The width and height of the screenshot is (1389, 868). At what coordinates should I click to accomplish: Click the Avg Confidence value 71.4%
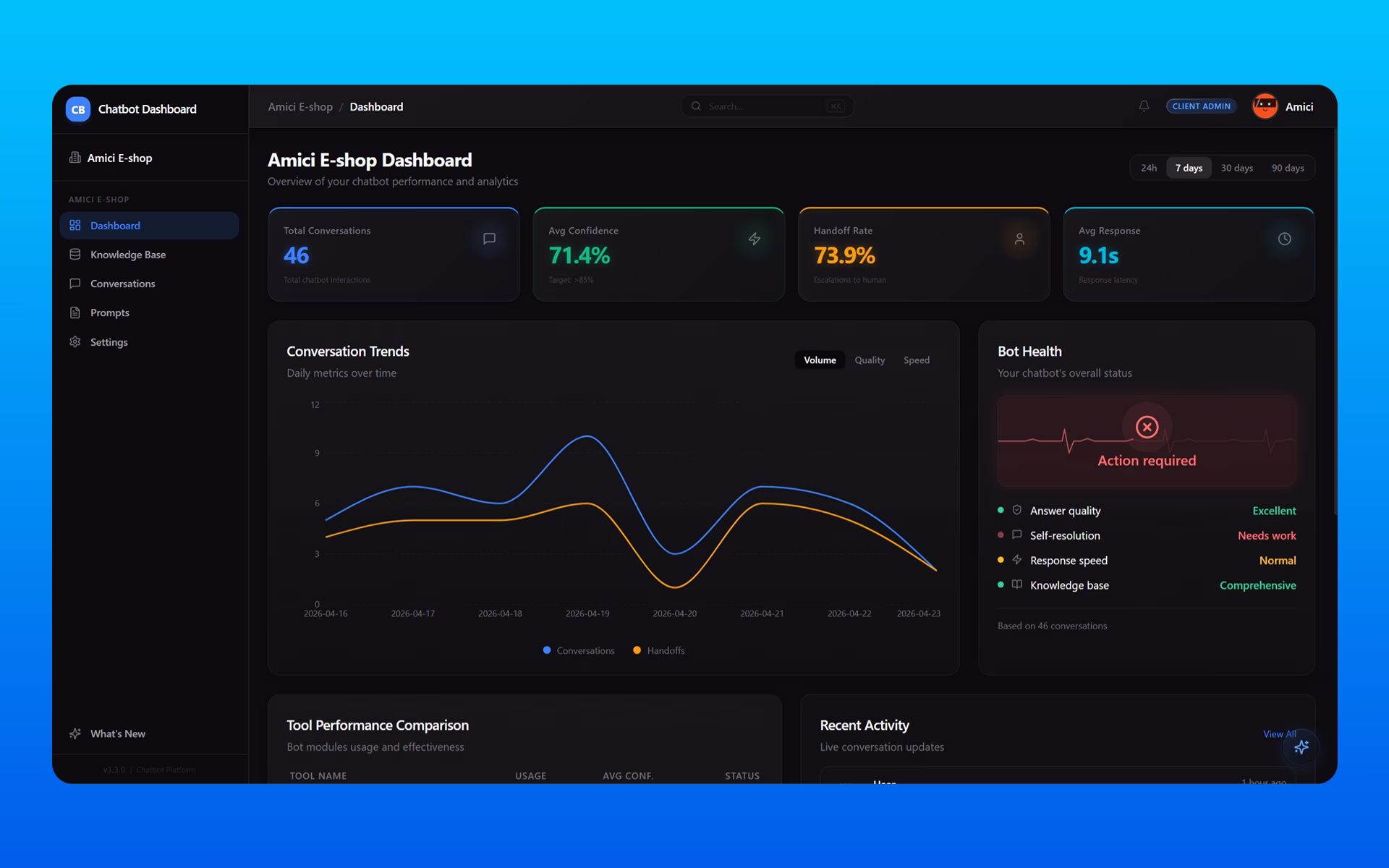tap(579, 255)
